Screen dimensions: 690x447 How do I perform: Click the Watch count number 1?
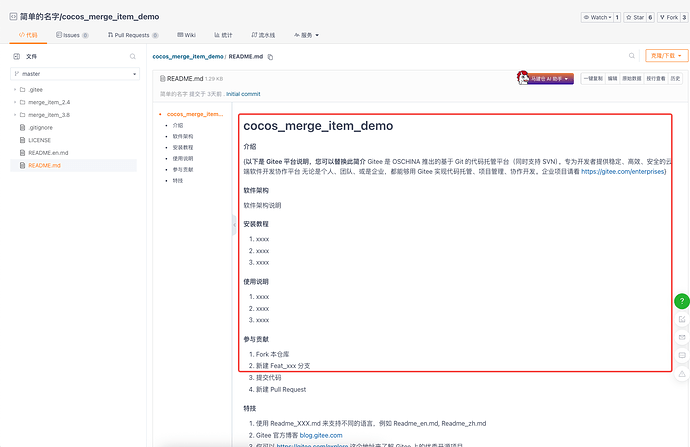[x=617, y=18]
